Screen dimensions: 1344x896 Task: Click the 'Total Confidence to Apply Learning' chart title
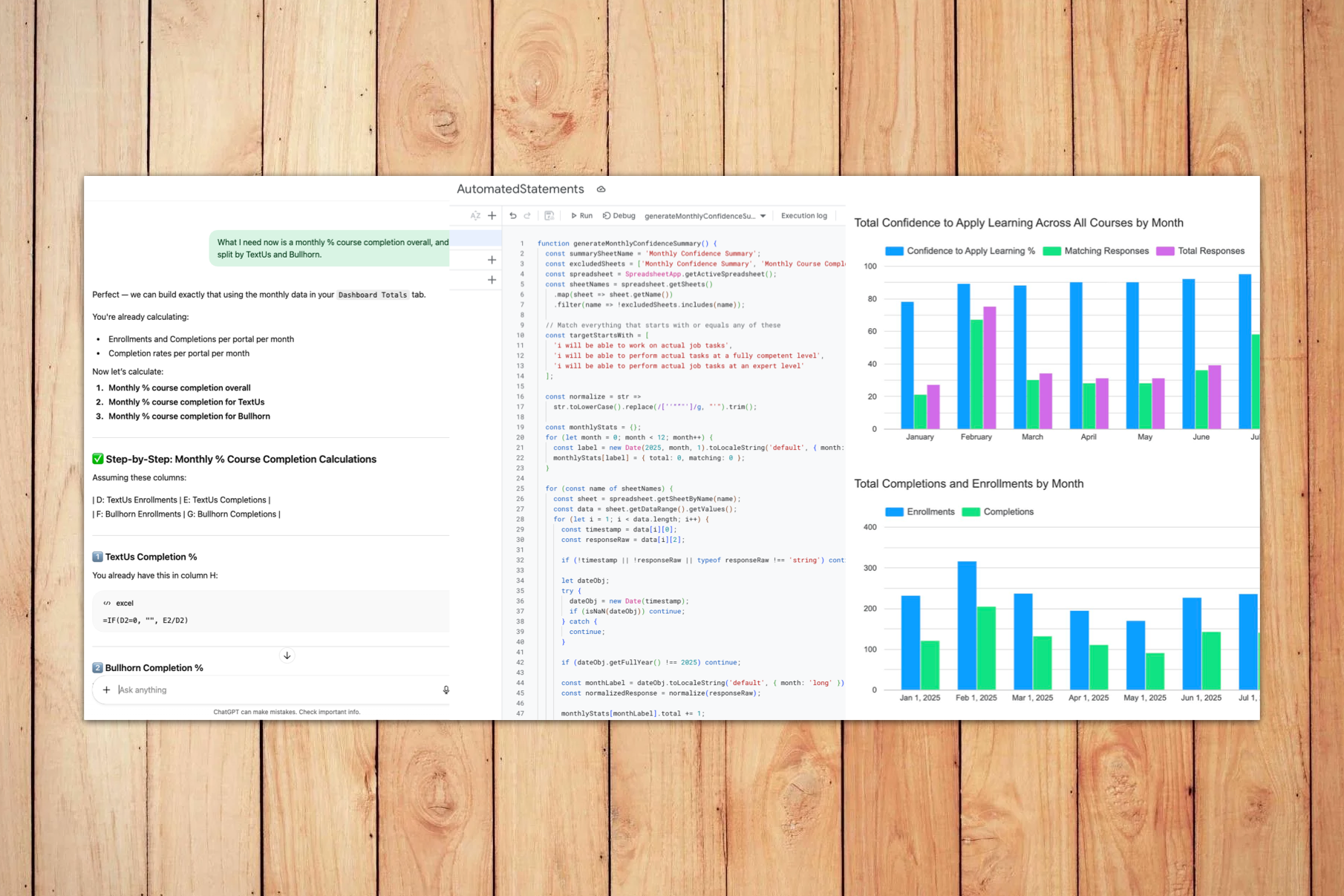tap(1019, 223)
